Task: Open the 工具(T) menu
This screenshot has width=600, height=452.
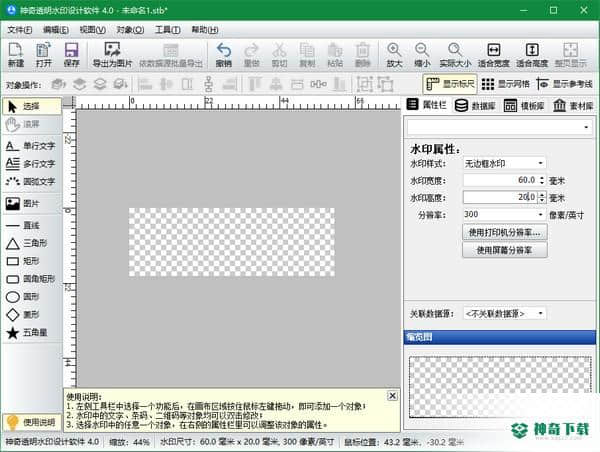Action: (168, 30)
